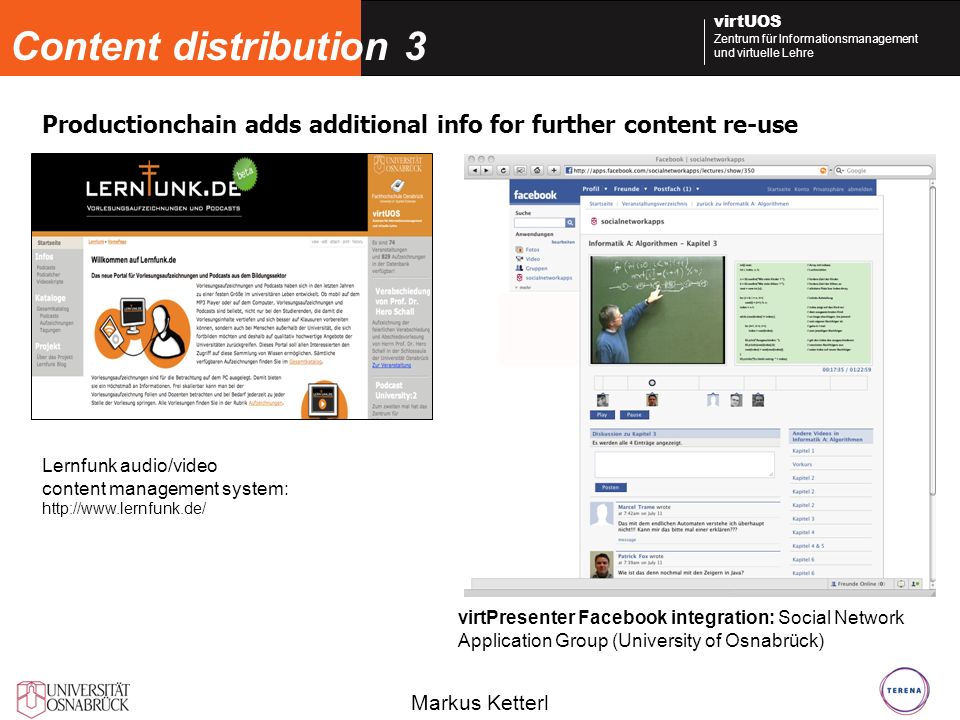Click the Play button under the lecture video
This screenshot has width=960, height=720.
point(602,414)
